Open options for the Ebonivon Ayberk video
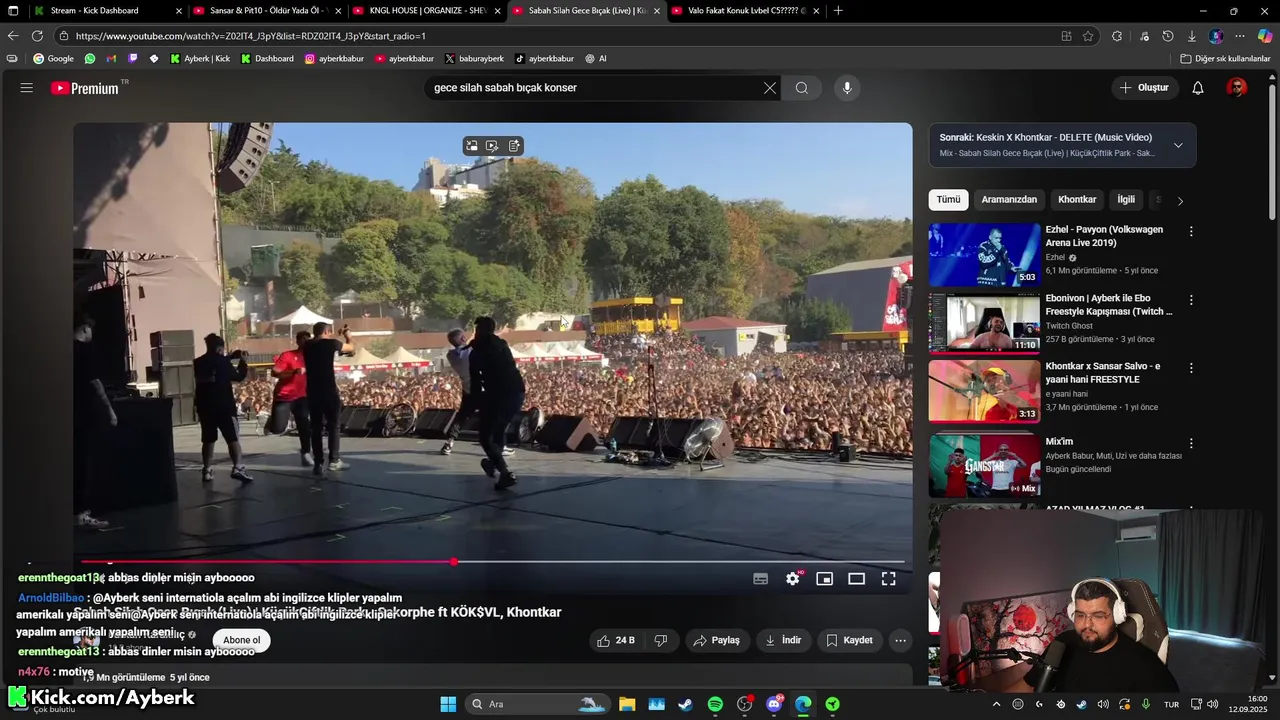Screen dimensions: 1280x720 (1191, 299)
